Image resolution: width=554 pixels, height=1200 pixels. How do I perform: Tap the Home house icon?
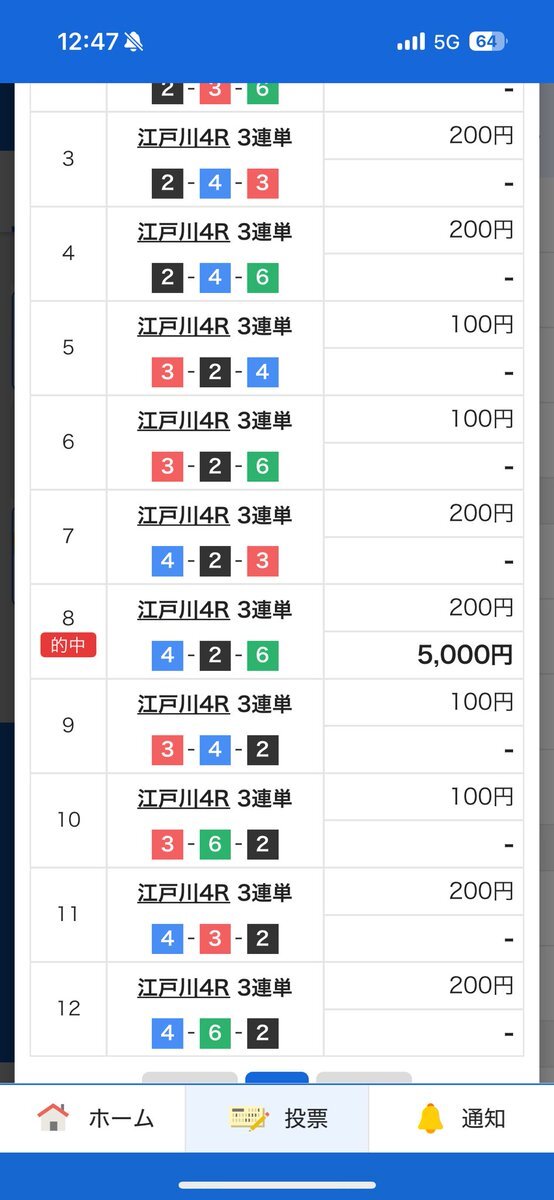pos(53,1118)
